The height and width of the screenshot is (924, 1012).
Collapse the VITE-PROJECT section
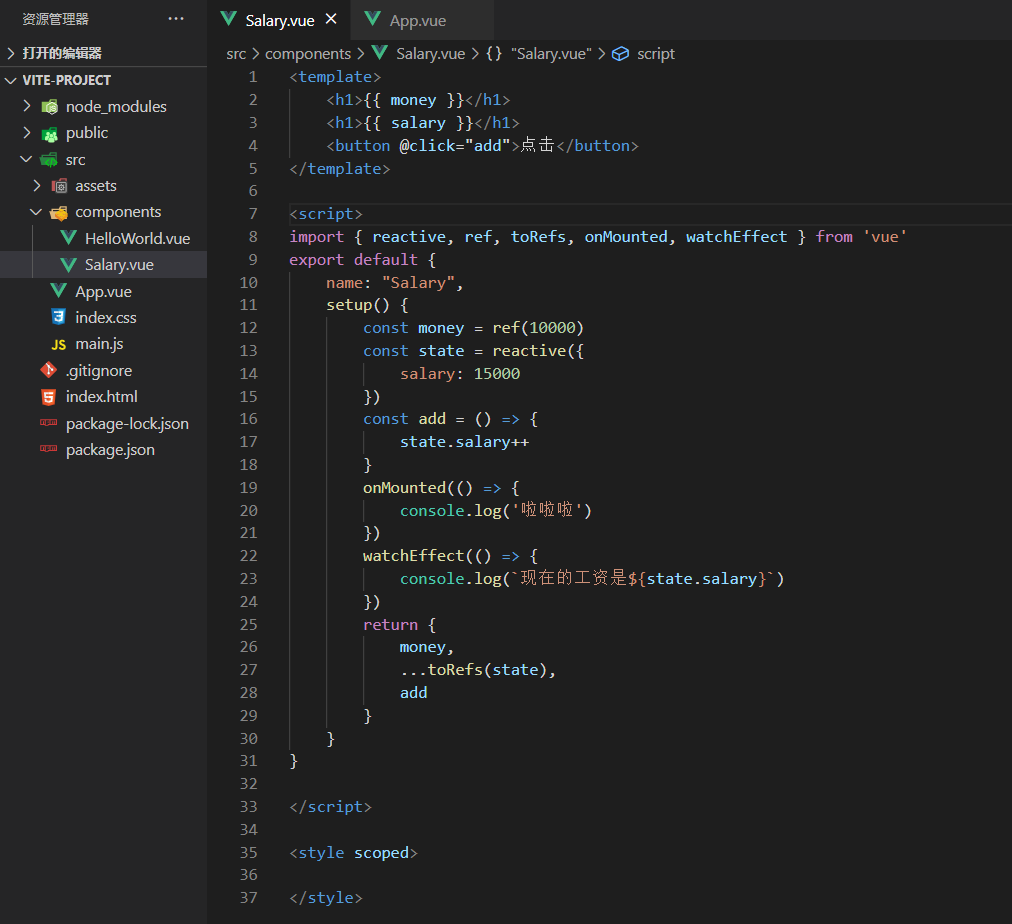(10, 79)
